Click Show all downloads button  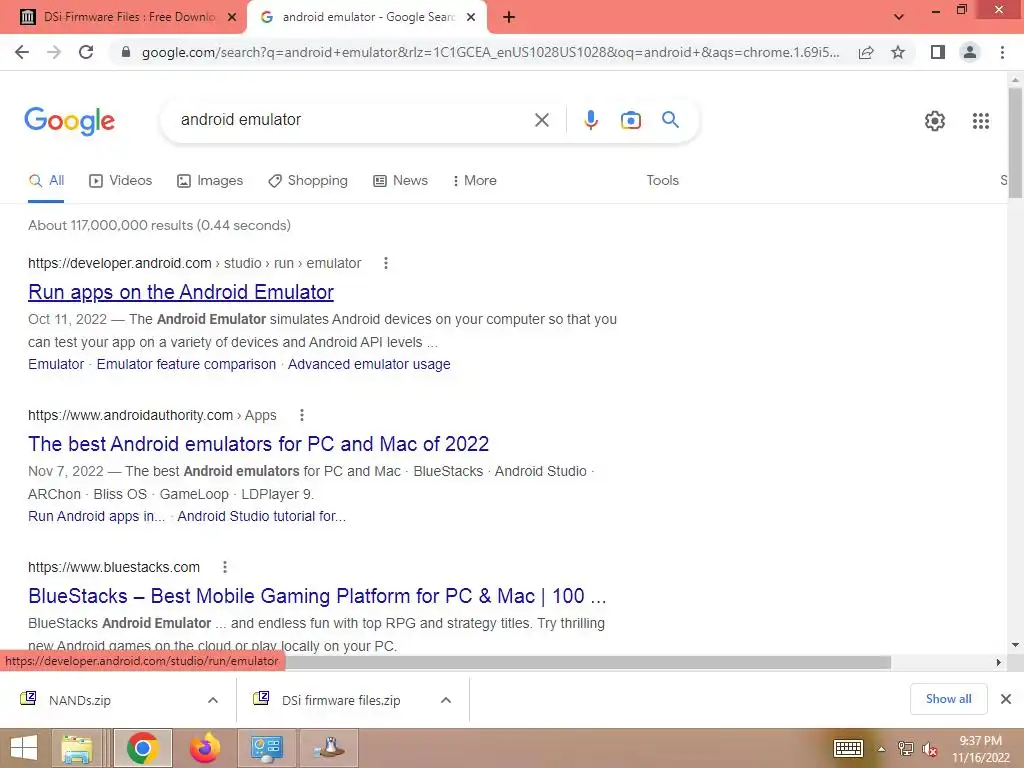[x=948, y=699]
